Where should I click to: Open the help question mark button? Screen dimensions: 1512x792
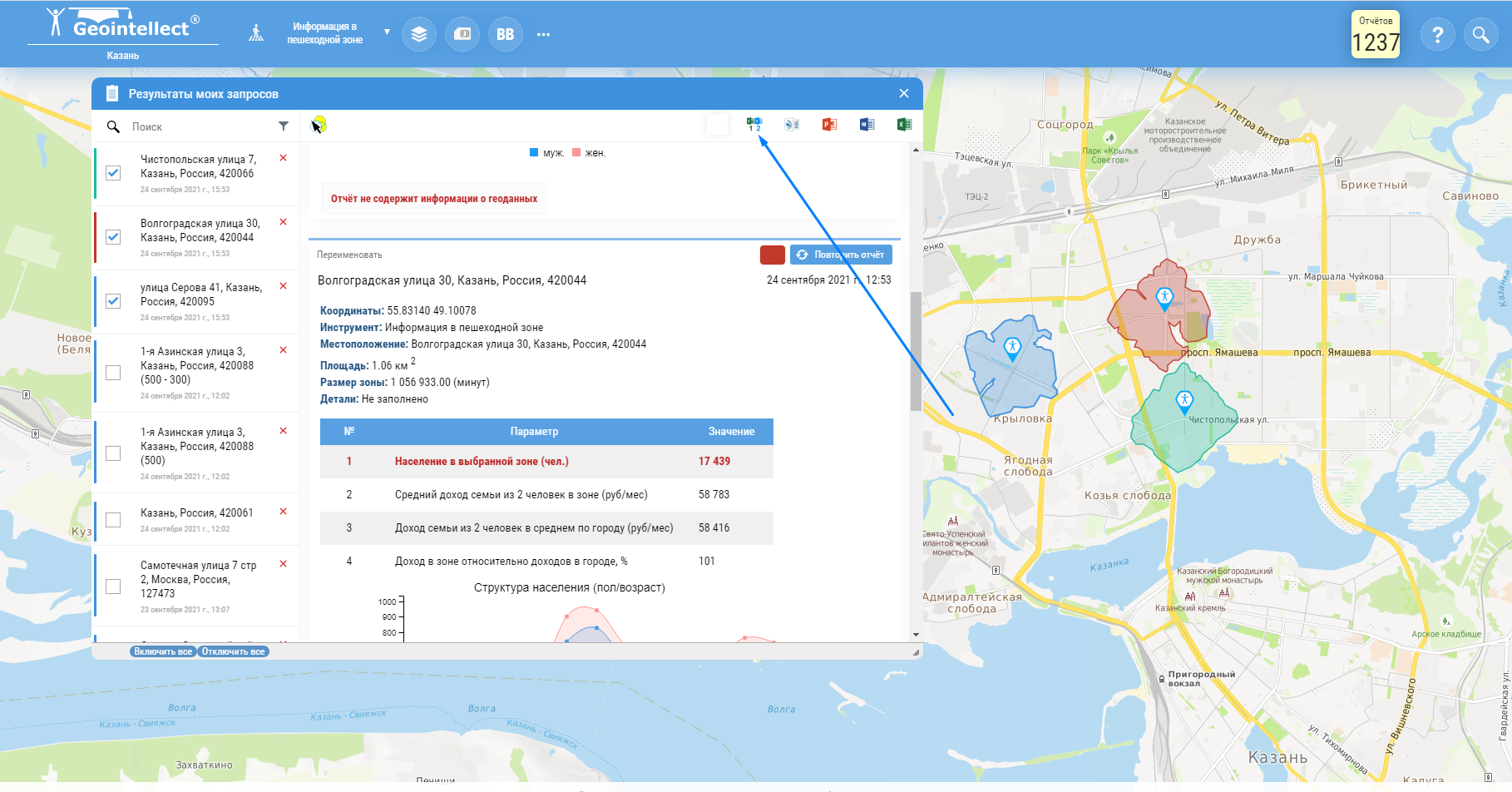(x=1437, y=34)
